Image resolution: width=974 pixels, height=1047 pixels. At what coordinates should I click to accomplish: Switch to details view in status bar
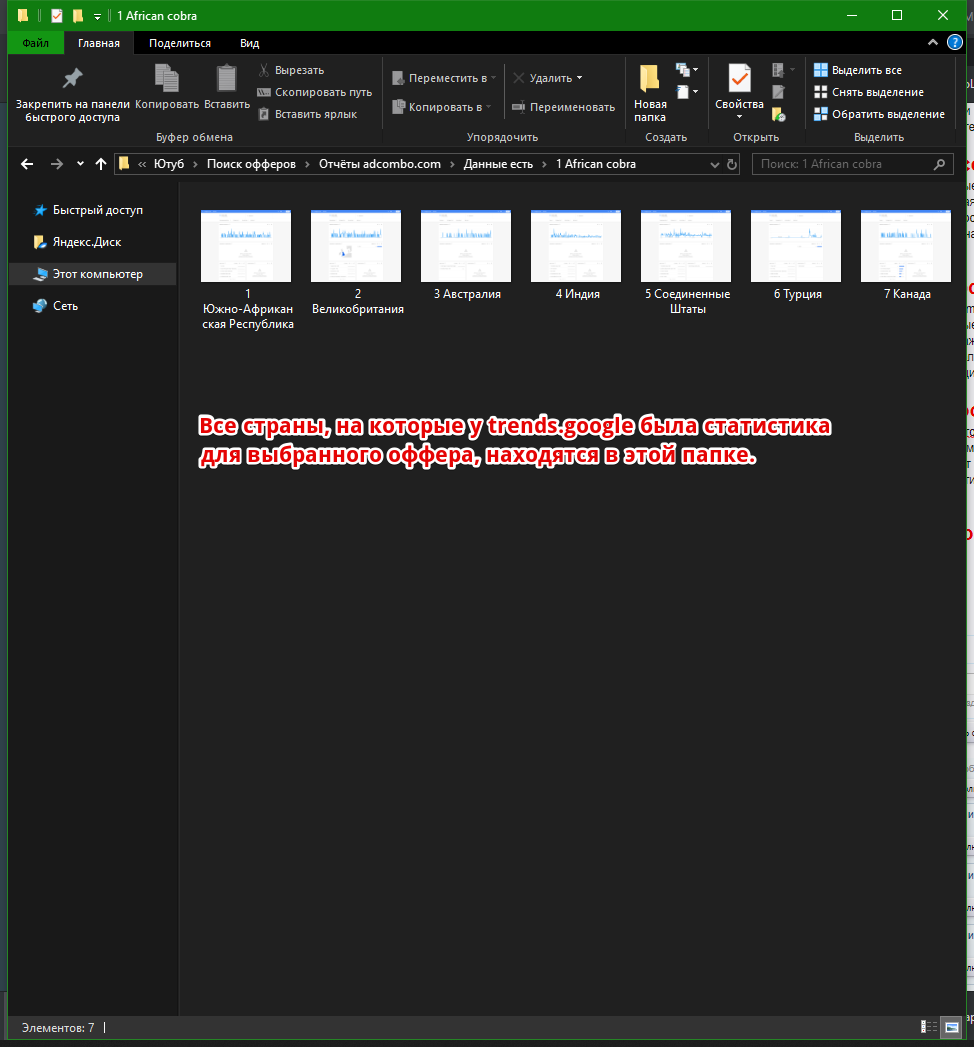pyautogui.click(x=929, y=1027)
